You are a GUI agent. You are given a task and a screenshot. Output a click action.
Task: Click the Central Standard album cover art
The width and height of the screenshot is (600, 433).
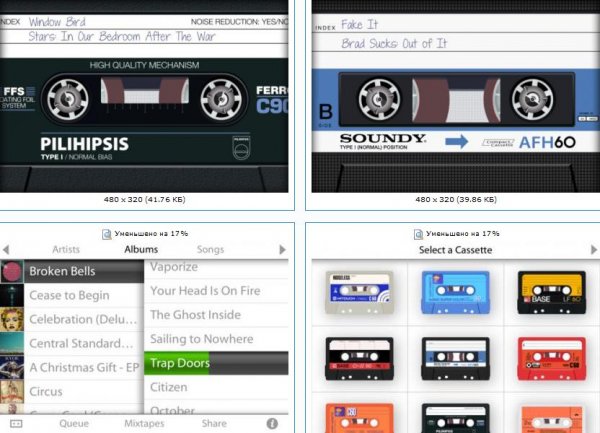(x=12, y=343)
